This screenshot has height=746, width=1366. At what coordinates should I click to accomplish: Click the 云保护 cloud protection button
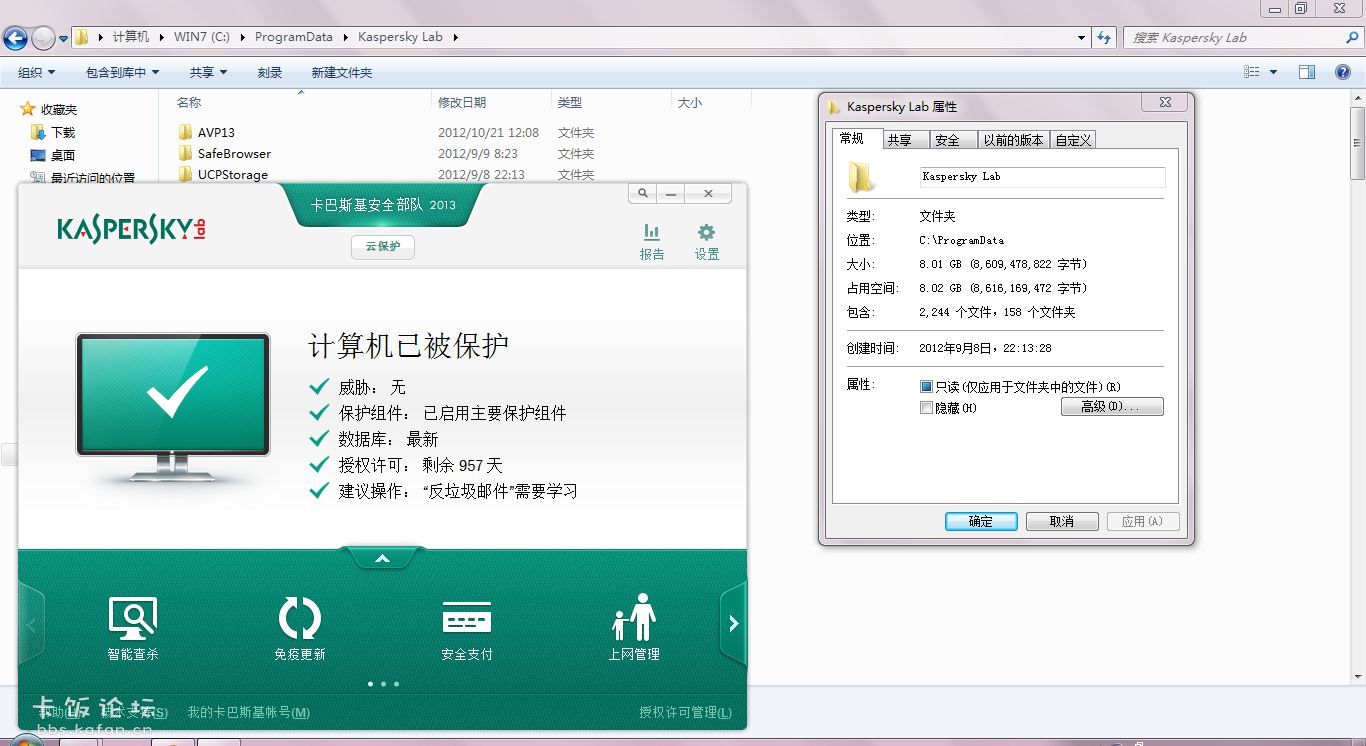382,246
